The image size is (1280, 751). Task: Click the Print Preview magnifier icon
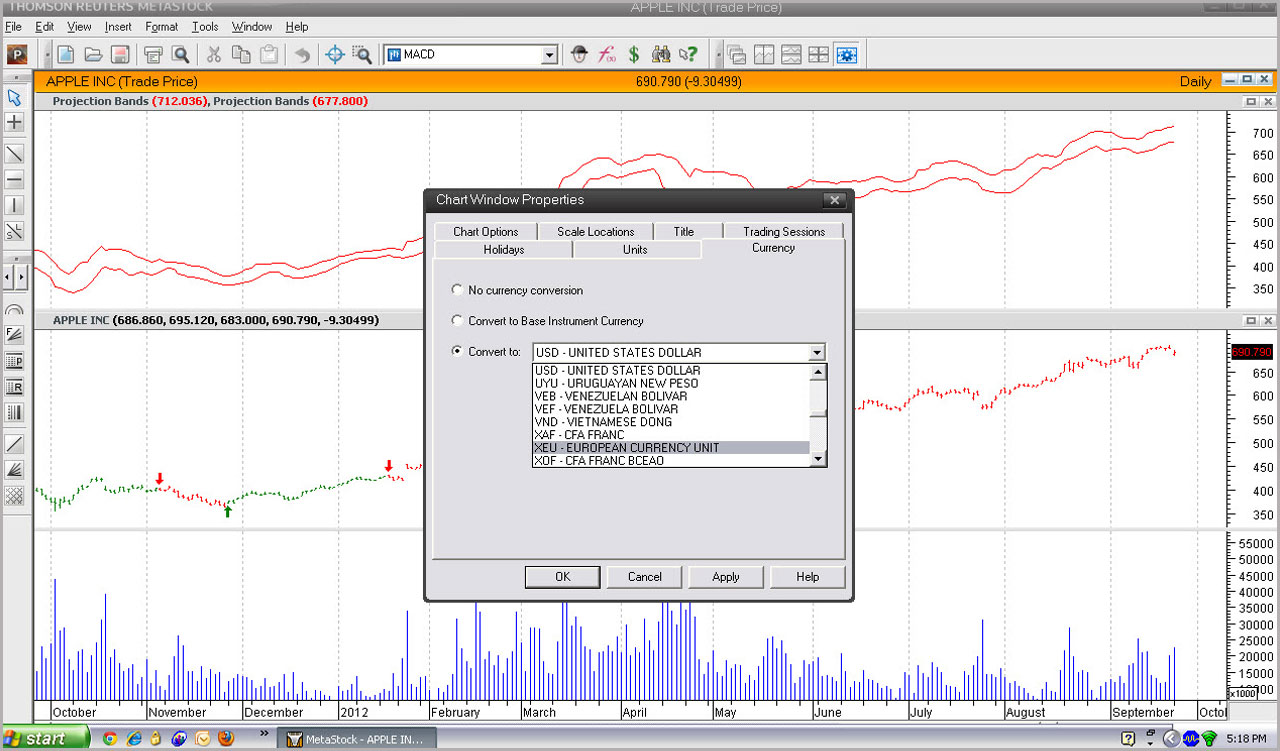tap(180, 55)
